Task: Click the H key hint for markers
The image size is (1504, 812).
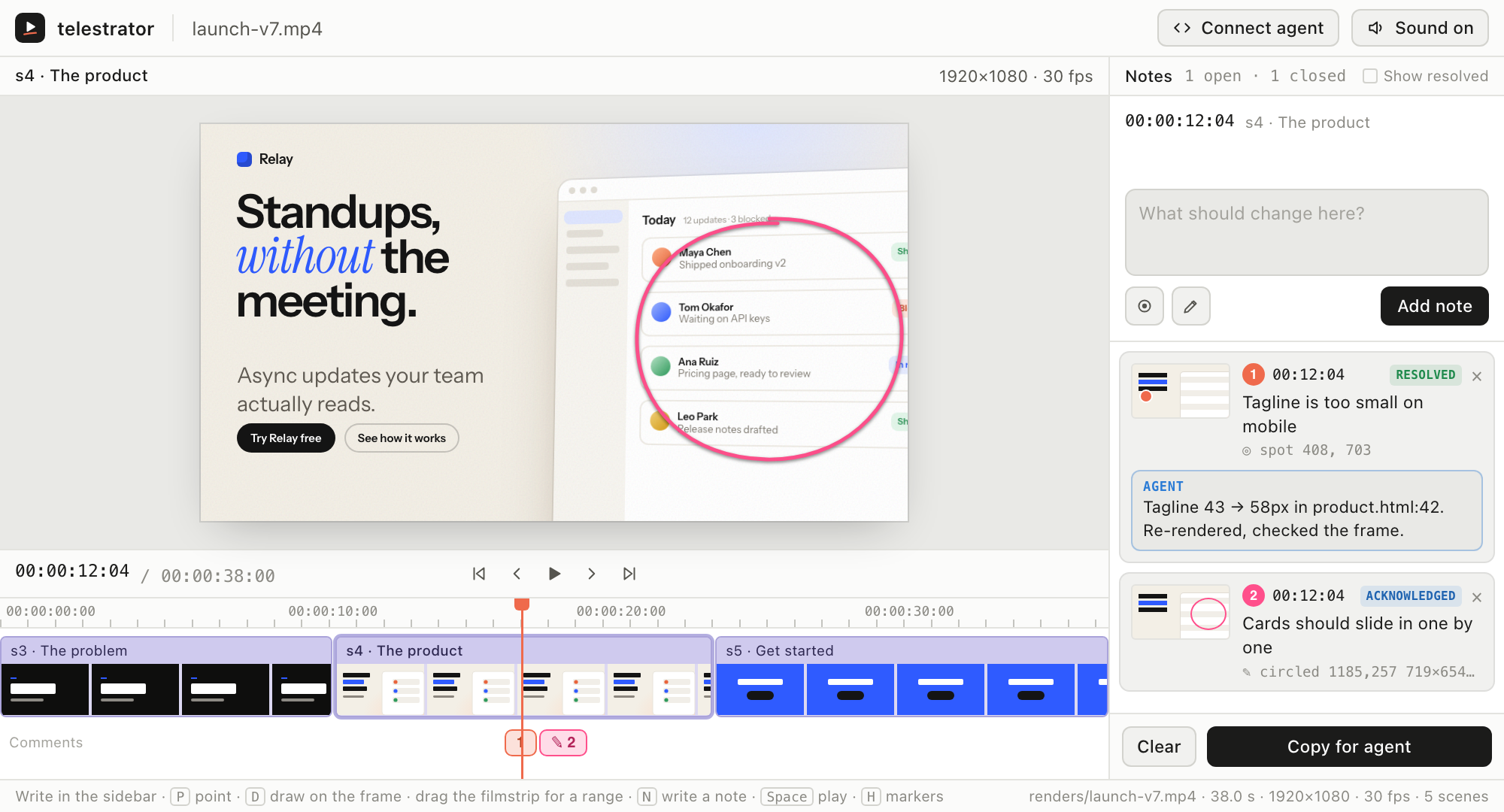Action: (871, 796)
